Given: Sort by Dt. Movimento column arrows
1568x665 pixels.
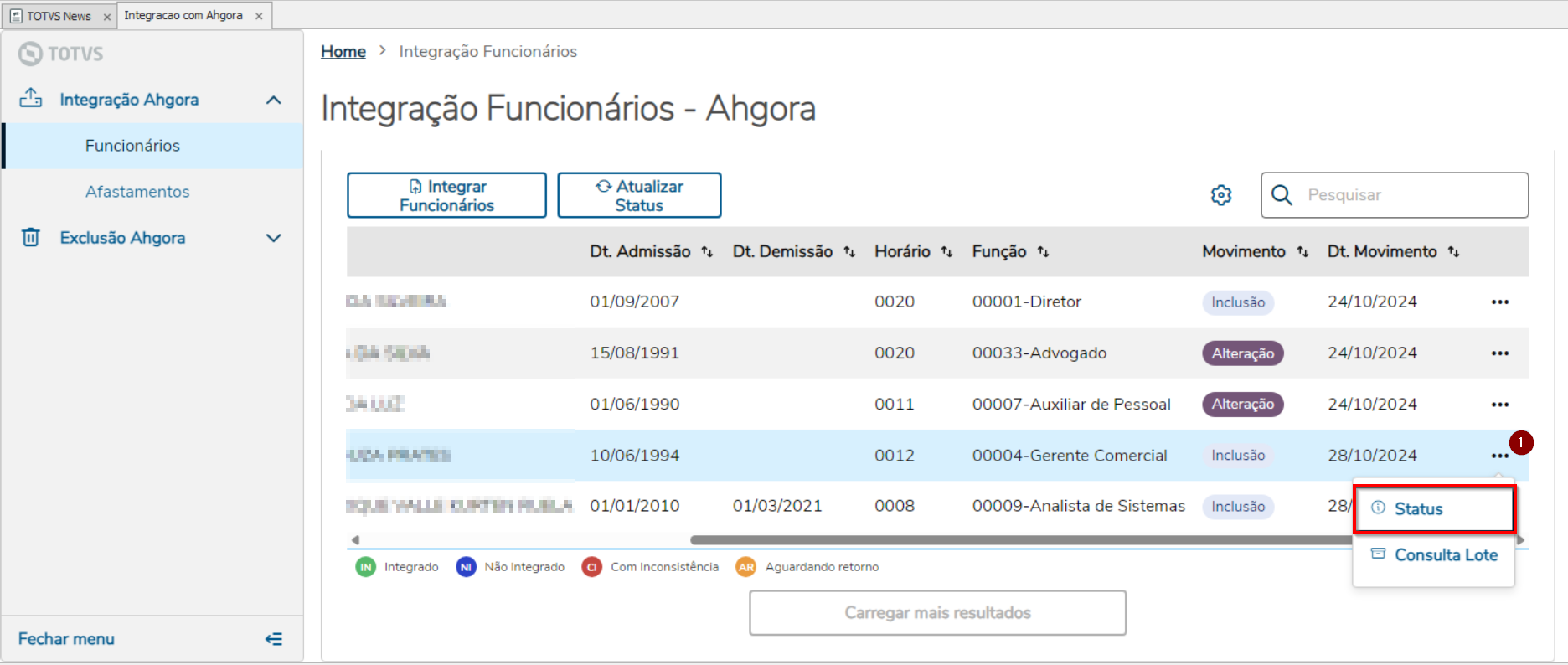Looking at the screenshot, I should pos(1453,252).
